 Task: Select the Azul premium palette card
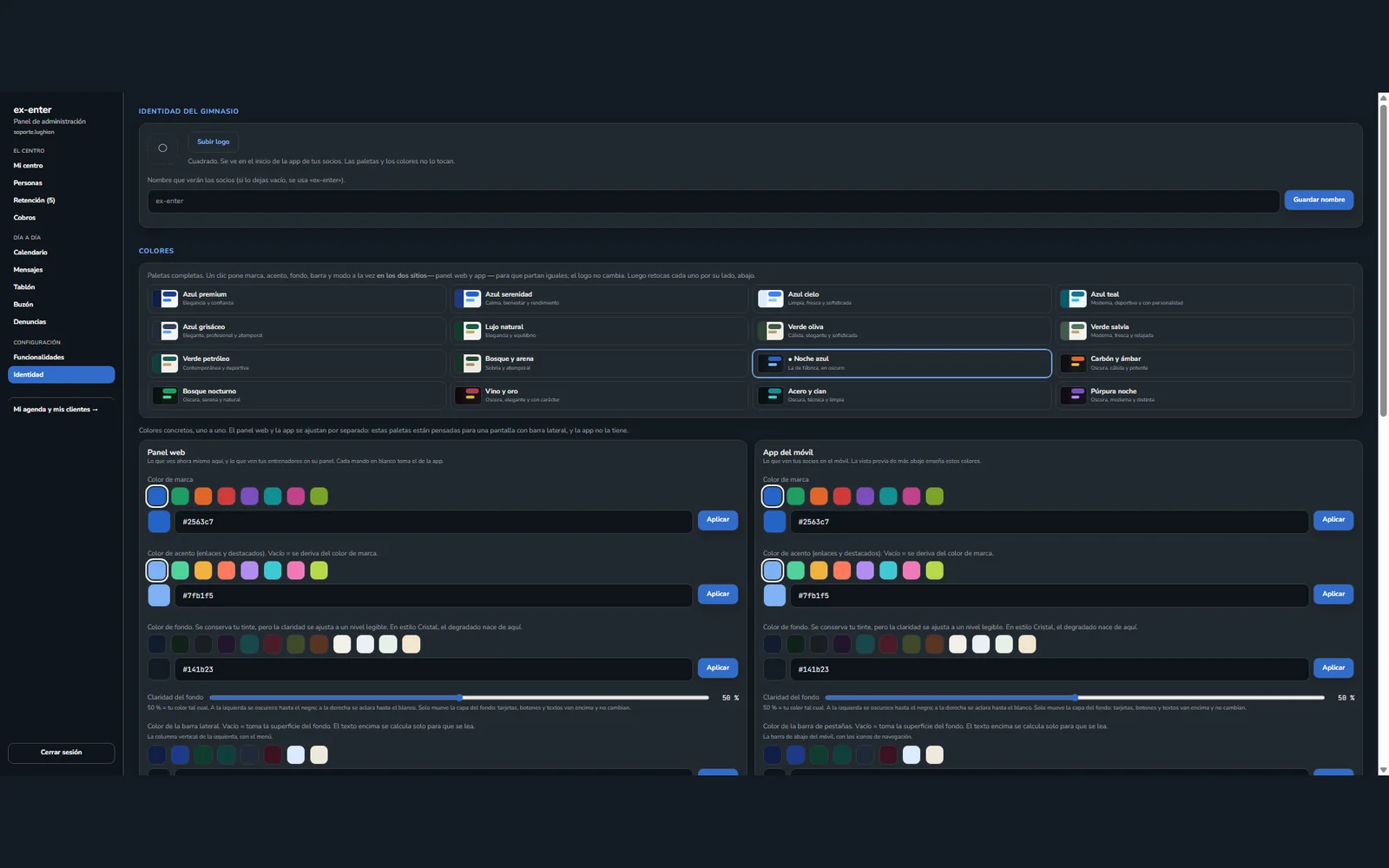click(x=297, y=299)
